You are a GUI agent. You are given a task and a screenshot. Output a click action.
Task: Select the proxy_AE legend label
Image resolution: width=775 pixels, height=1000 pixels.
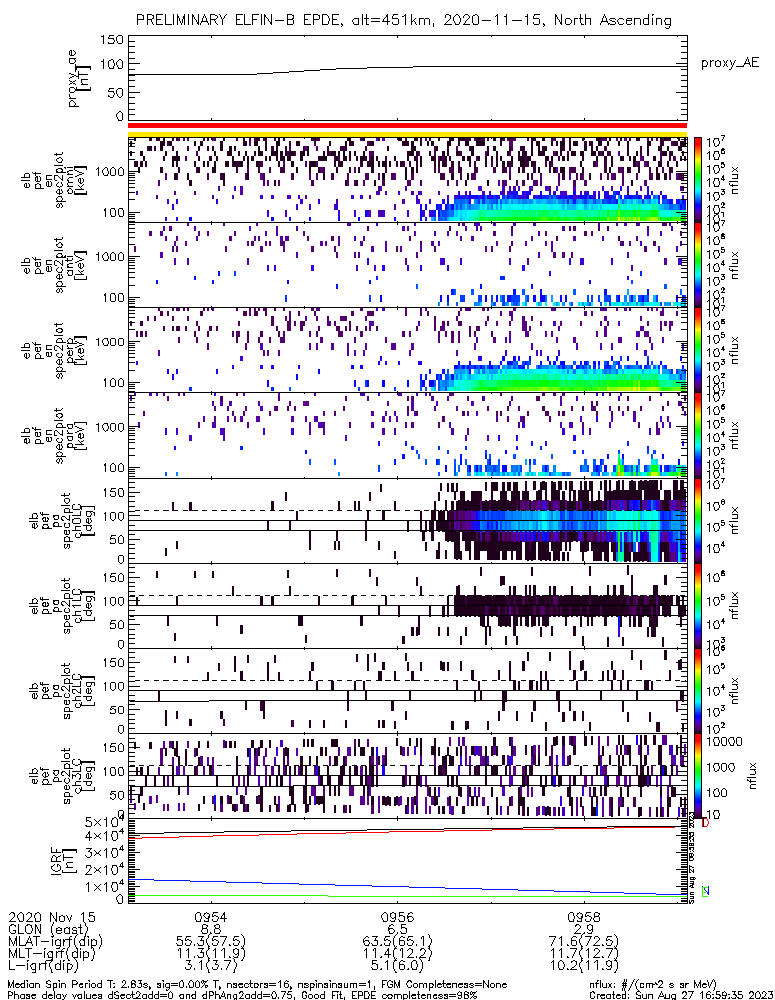tap(729, 63)
